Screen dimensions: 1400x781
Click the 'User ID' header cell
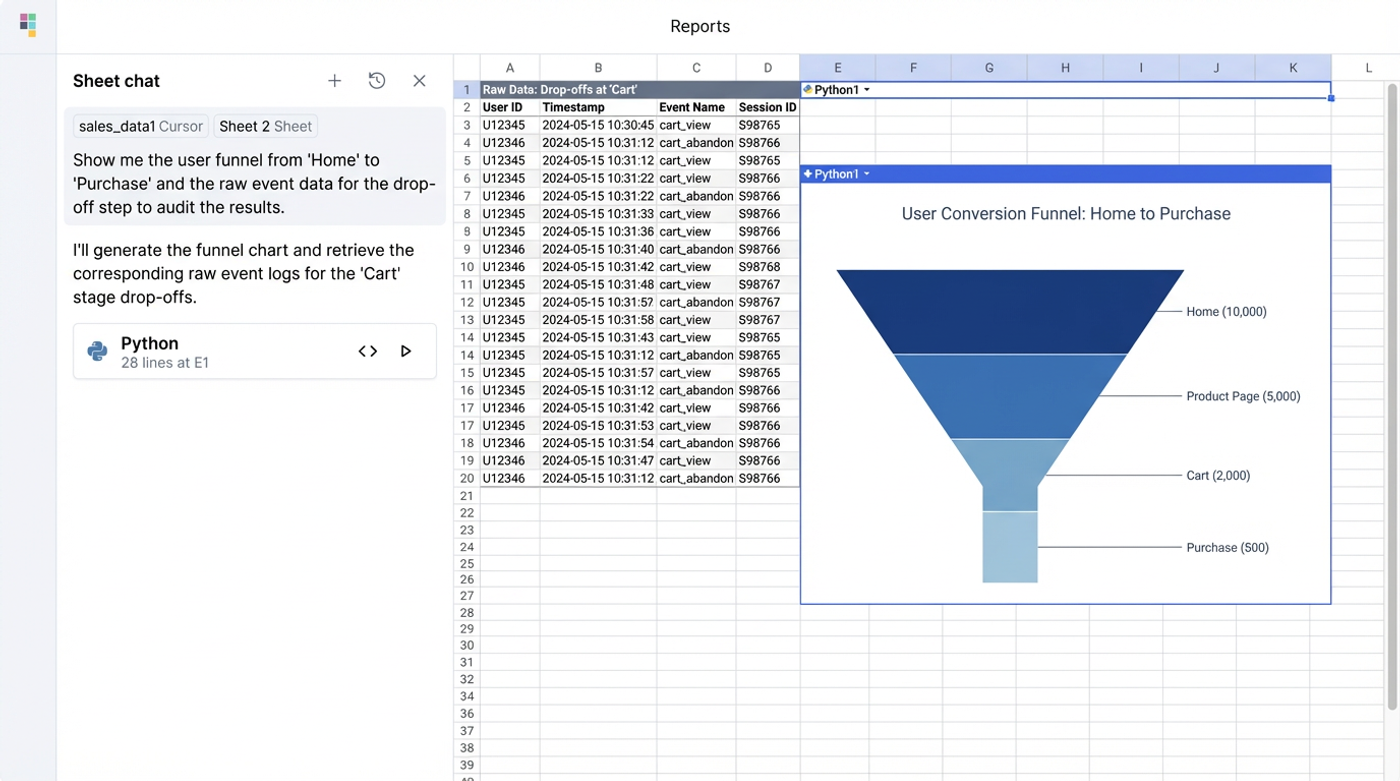click(510, 107)
